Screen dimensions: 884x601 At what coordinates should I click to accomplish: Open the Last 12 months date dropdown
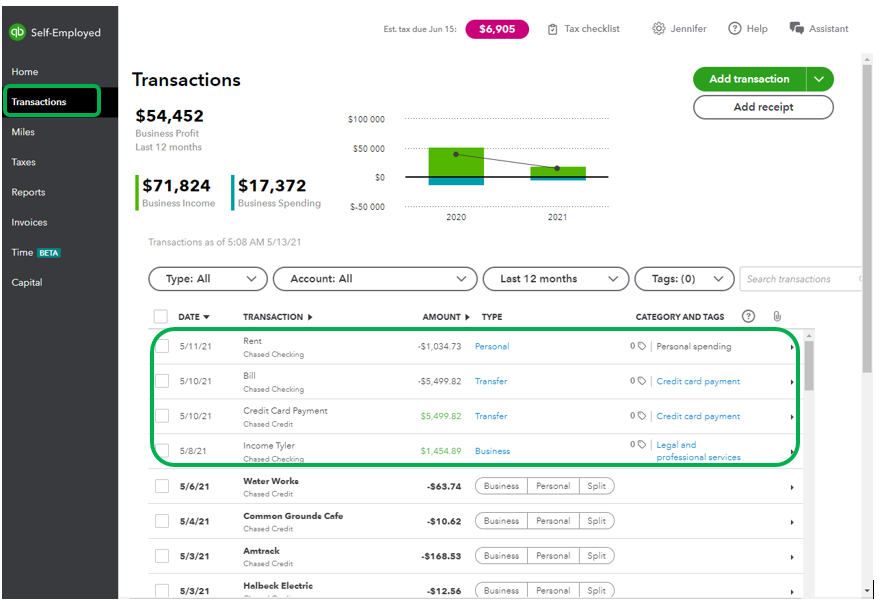point(556,279)
